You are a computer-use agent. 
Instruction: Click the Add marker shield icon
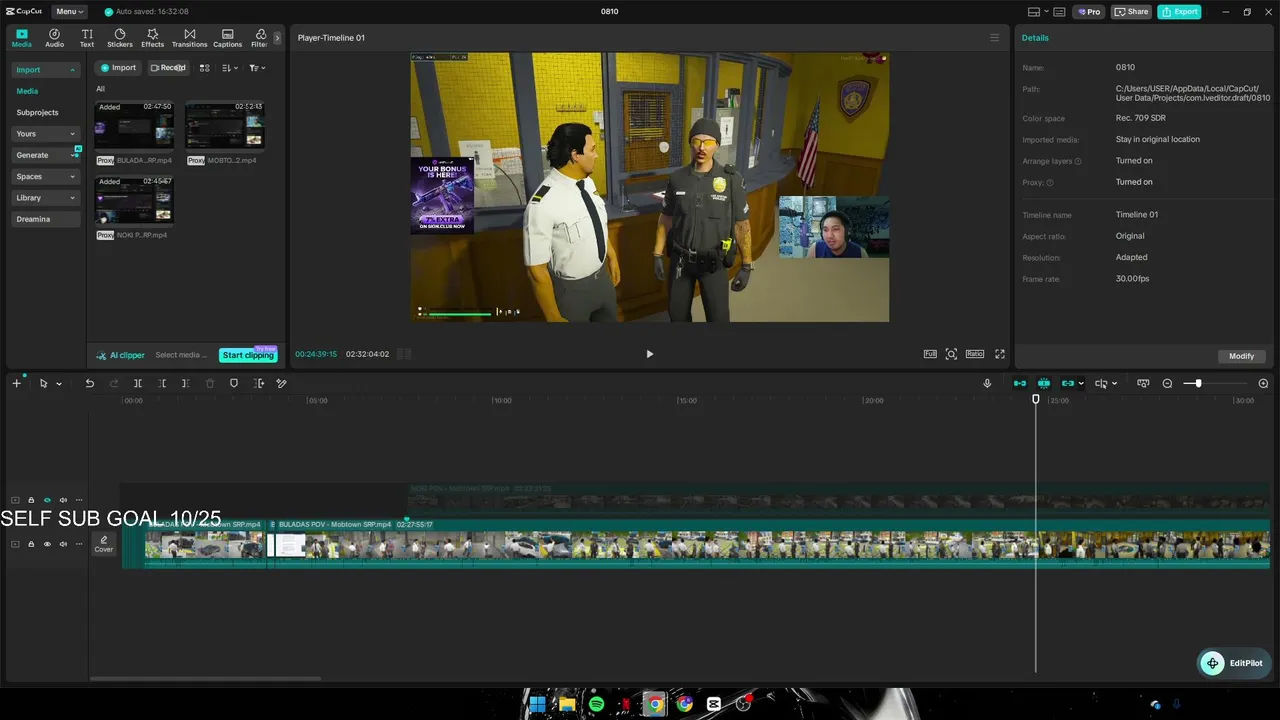[234, 383]
